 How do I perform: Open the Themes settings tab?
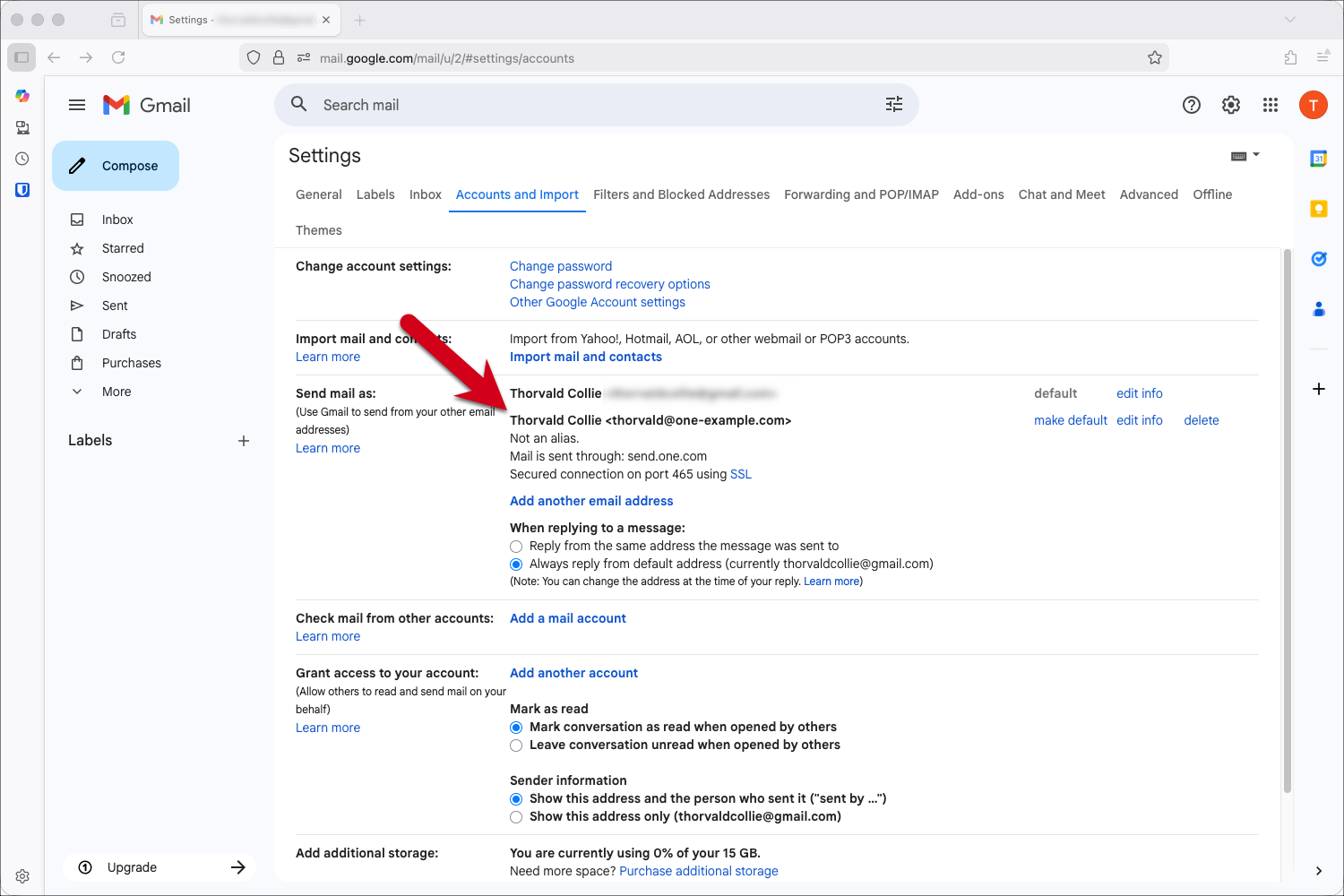point(318,230)
